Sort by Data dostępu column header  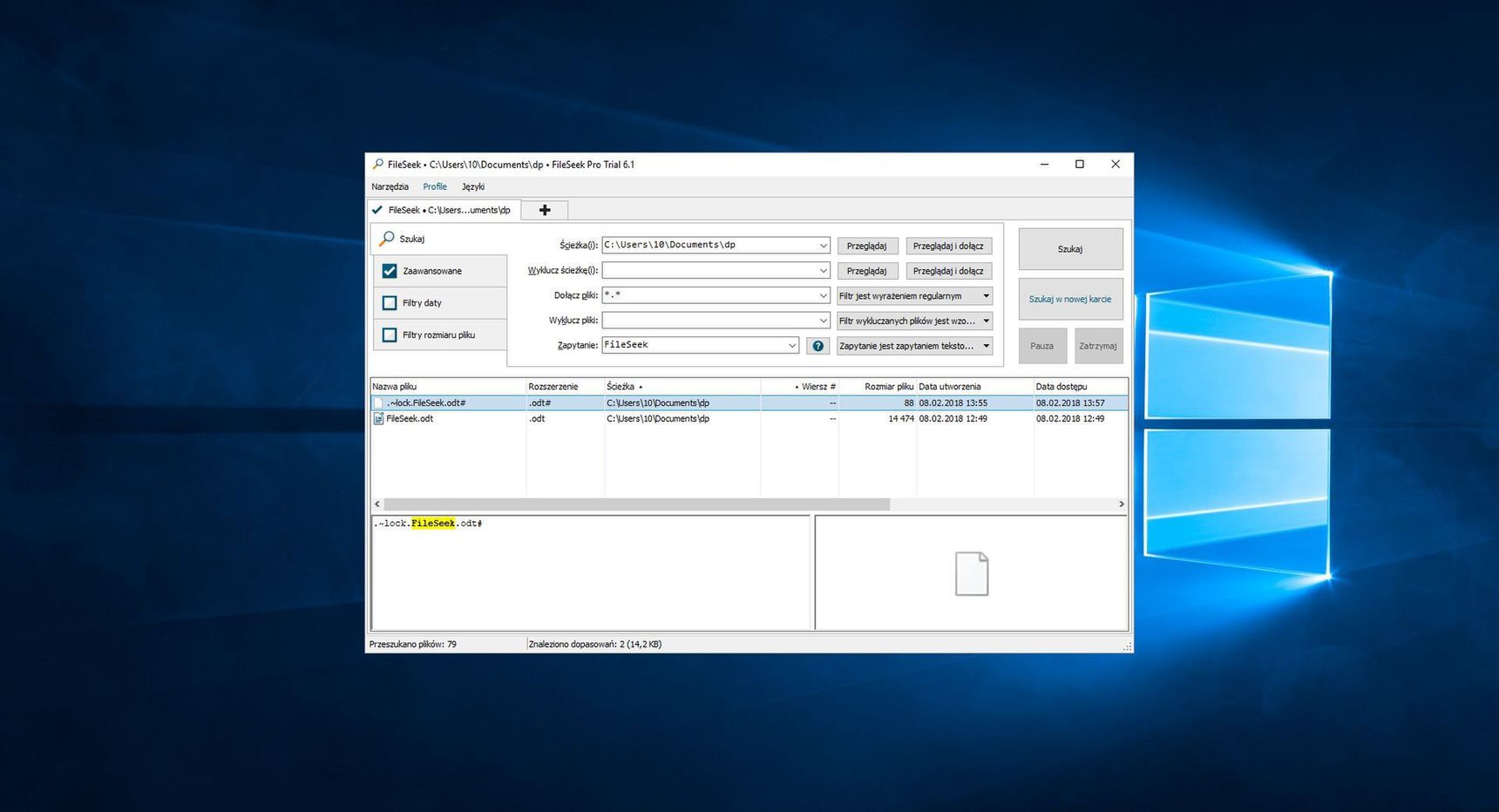[x=1081, y=387]
